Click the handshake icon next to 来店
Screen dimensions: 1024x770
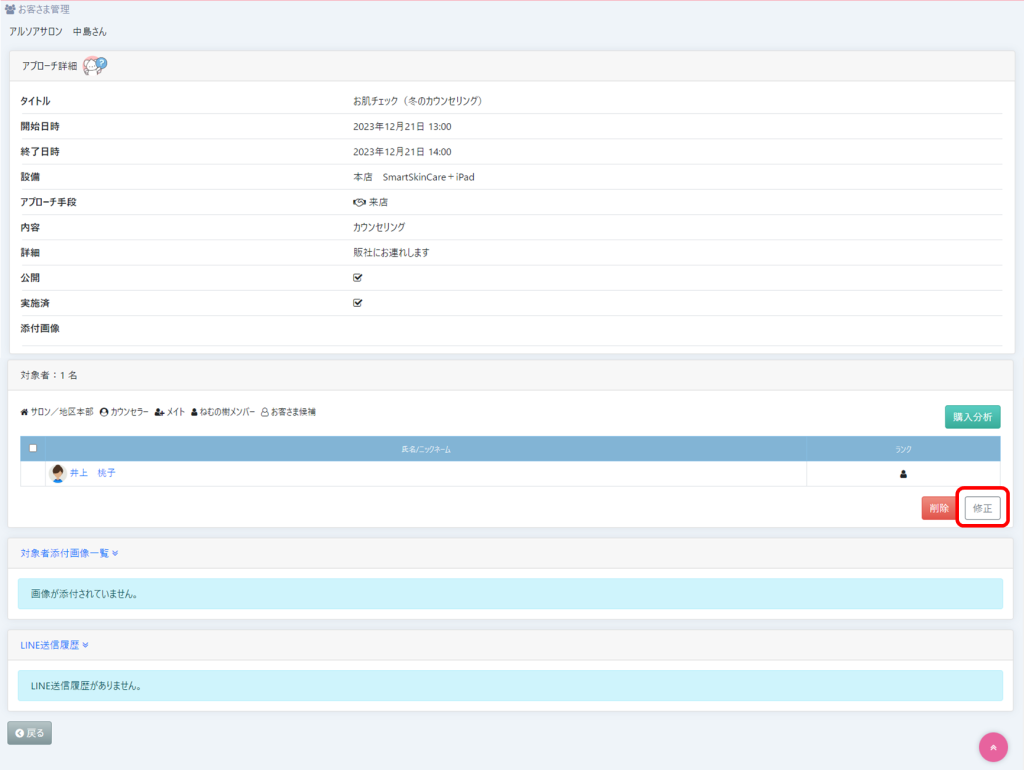tap(360, 202)
